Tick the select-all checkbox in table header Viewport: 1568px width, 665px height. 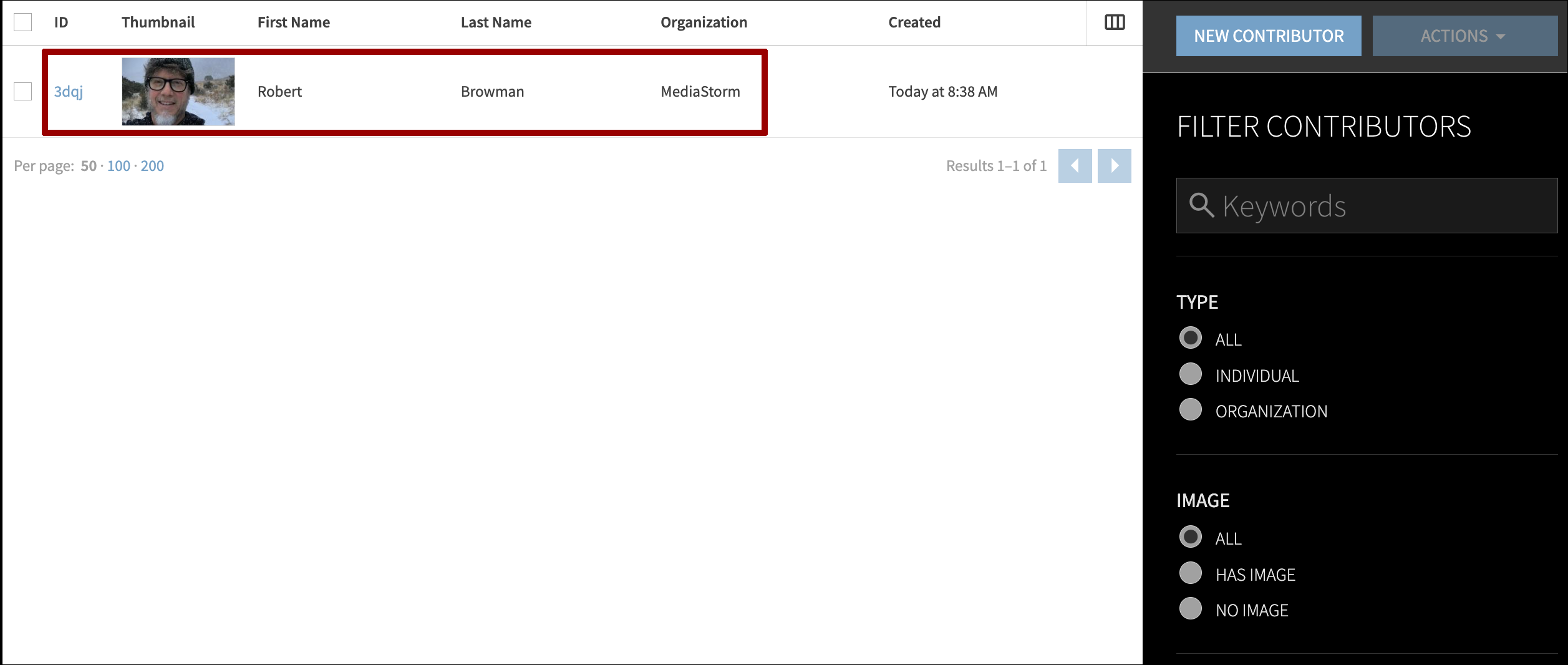point(23,22)
